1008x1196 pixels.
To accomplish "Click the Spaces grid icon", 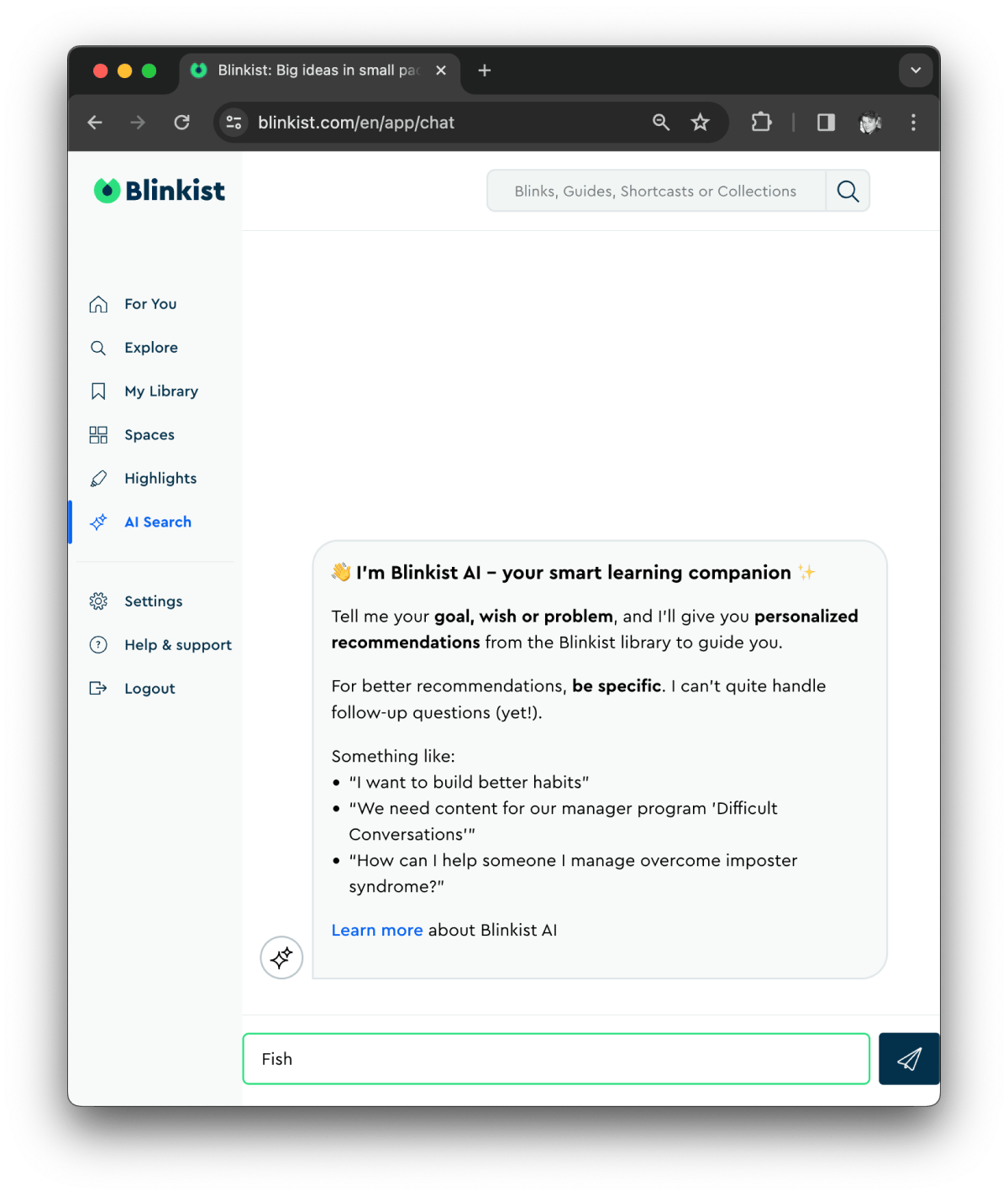I will point(98,435).
